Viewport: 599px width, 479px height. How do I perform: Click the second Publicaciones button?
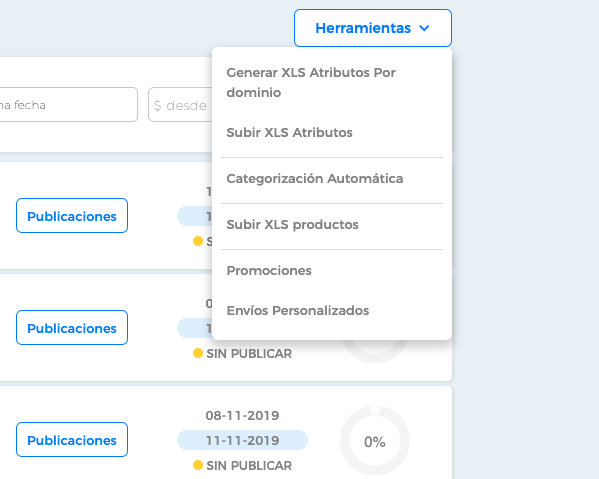(72, 327)
